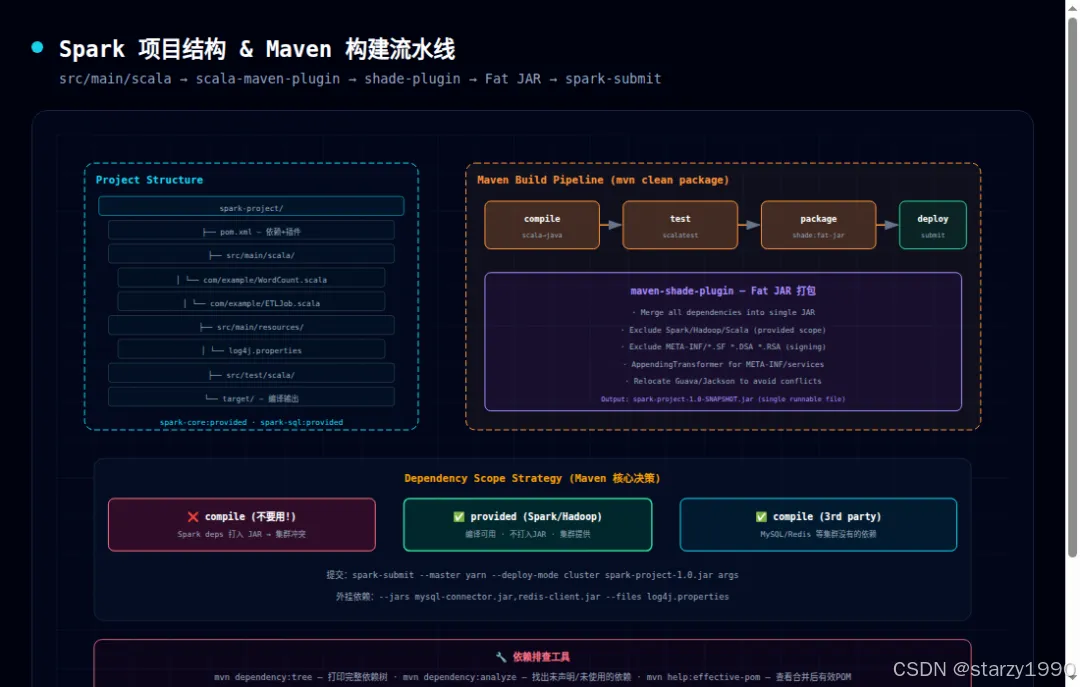1080x687 pixels.
Task: Click the 'Dependency Scope Strategy' heading
Action: click(x=532, y=478)
